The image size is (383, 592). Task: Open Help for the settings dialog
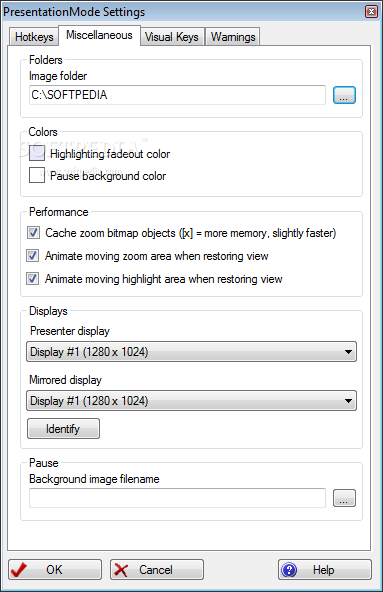pyautogui.click(x=325, y=569)
